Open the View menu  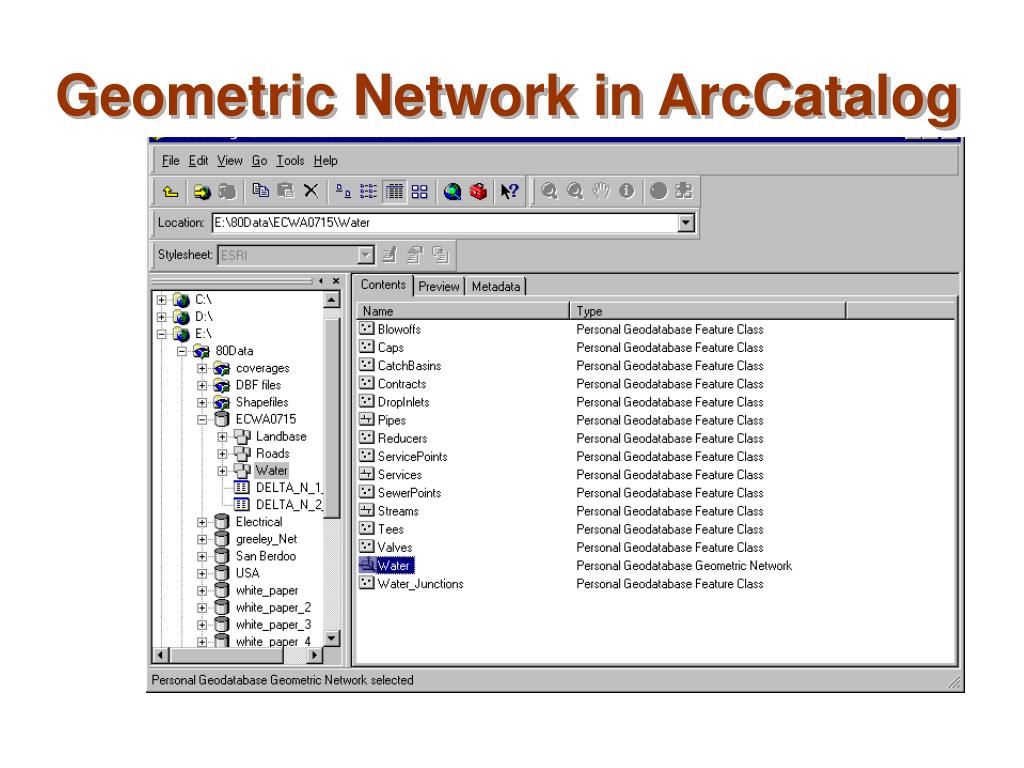pyautogui.click(x=230, y=161)
